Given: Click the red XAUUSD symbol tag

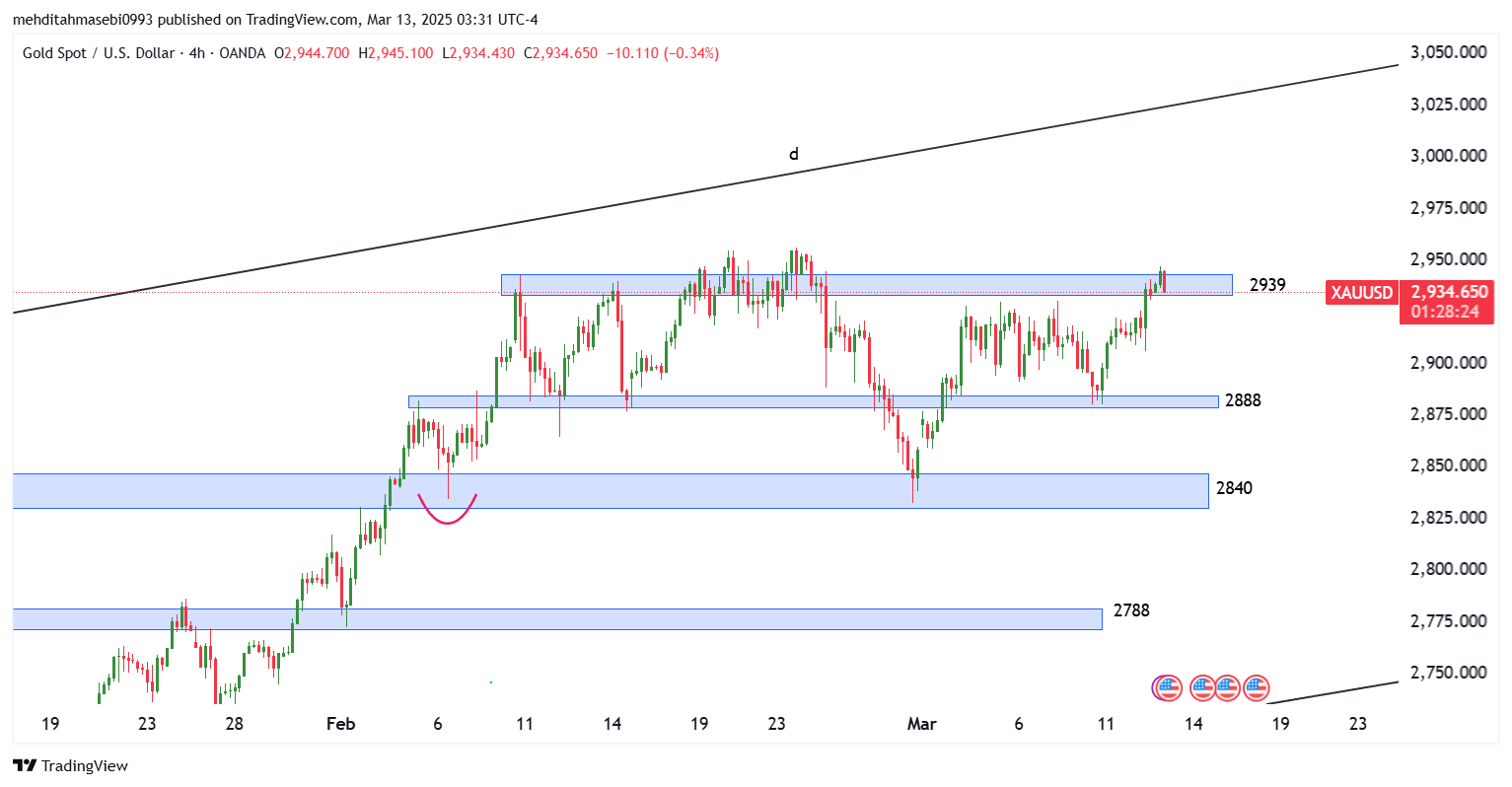Looking at the screenshot, I should (1362, 293).
